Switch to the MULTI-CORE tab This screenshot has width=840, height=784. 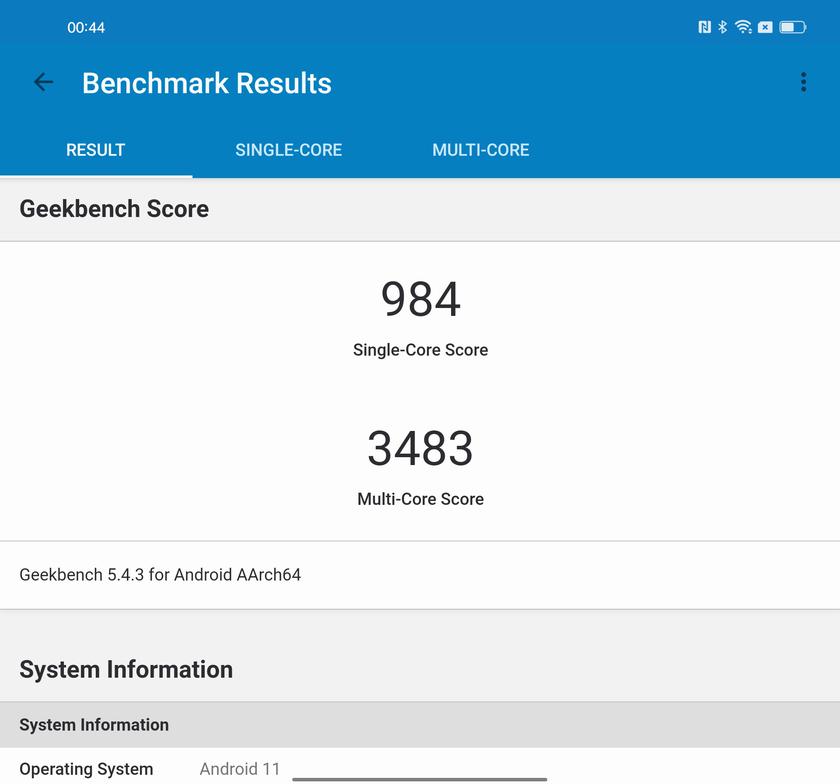click(x=480, y=150)
